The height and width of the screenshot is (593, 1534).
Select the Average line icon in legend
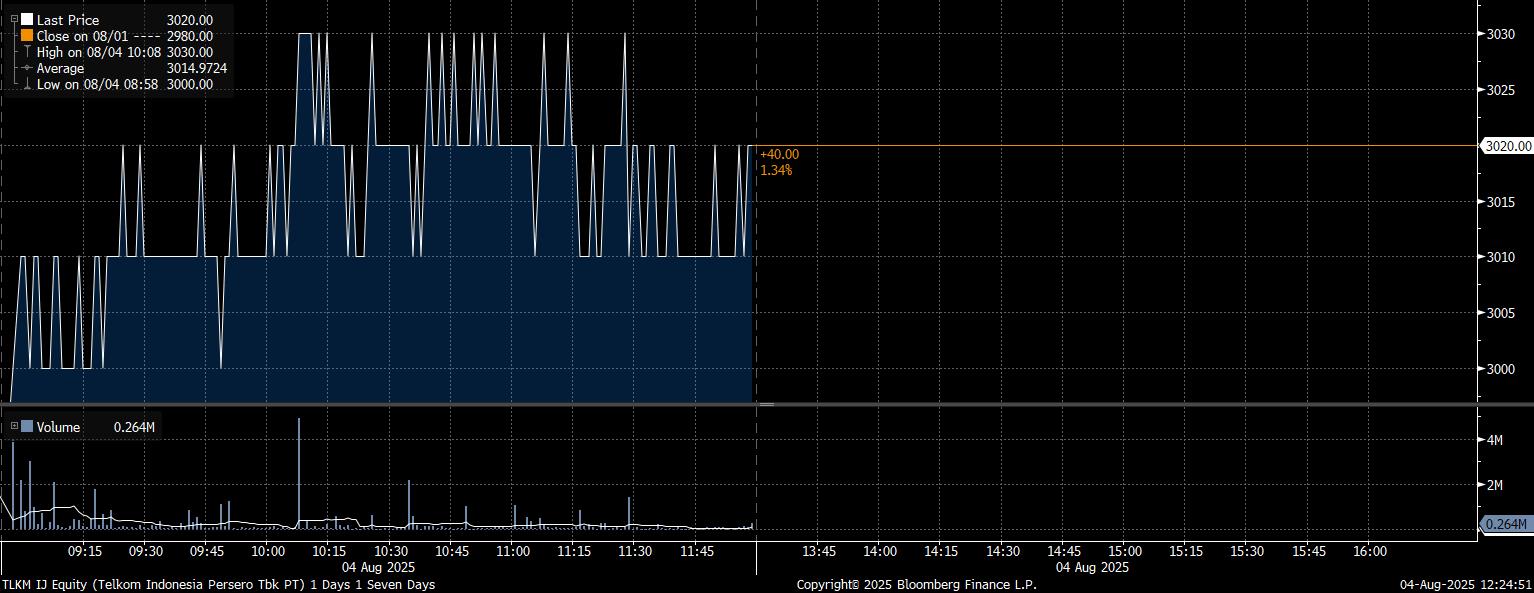[x=27, y=68]
